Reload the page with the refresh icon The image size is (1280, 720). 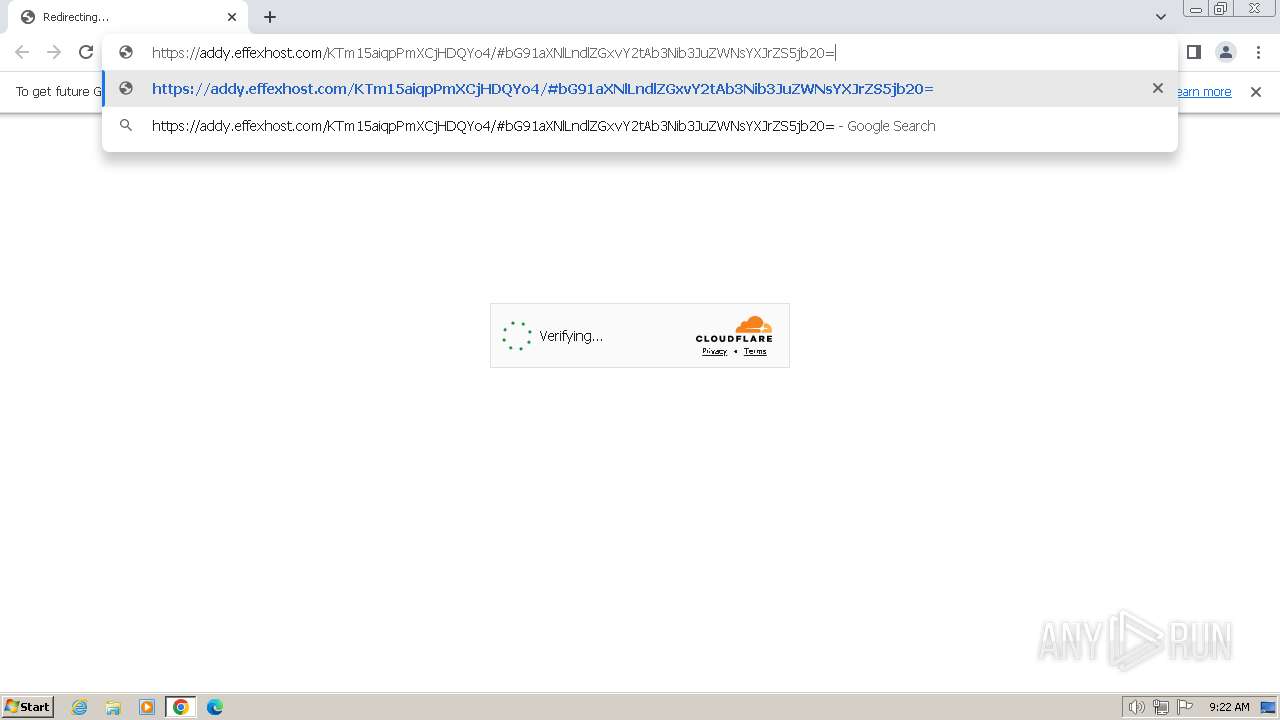point(86,52)
